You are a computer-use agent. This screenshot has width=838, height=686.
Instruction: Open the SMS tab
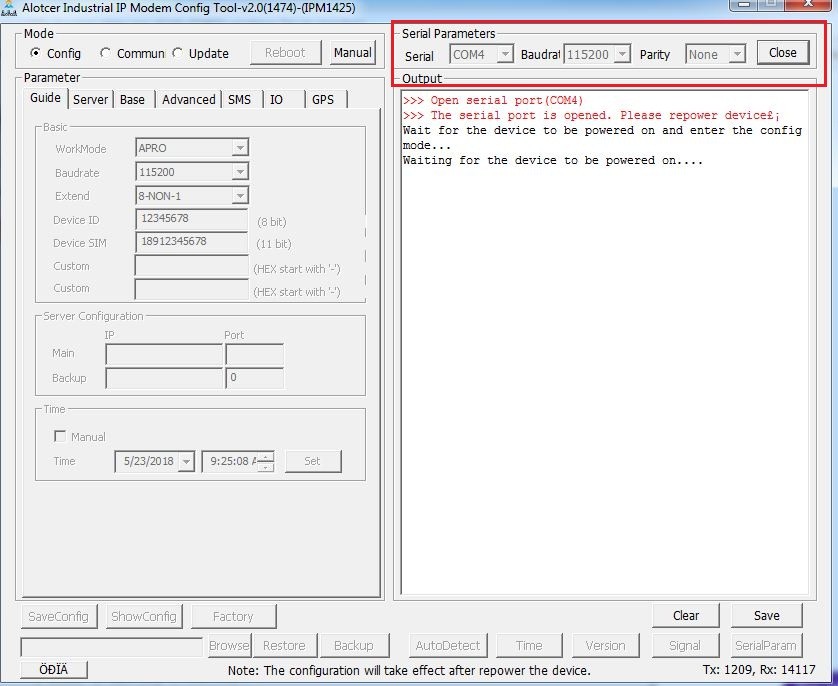(239, 99)
